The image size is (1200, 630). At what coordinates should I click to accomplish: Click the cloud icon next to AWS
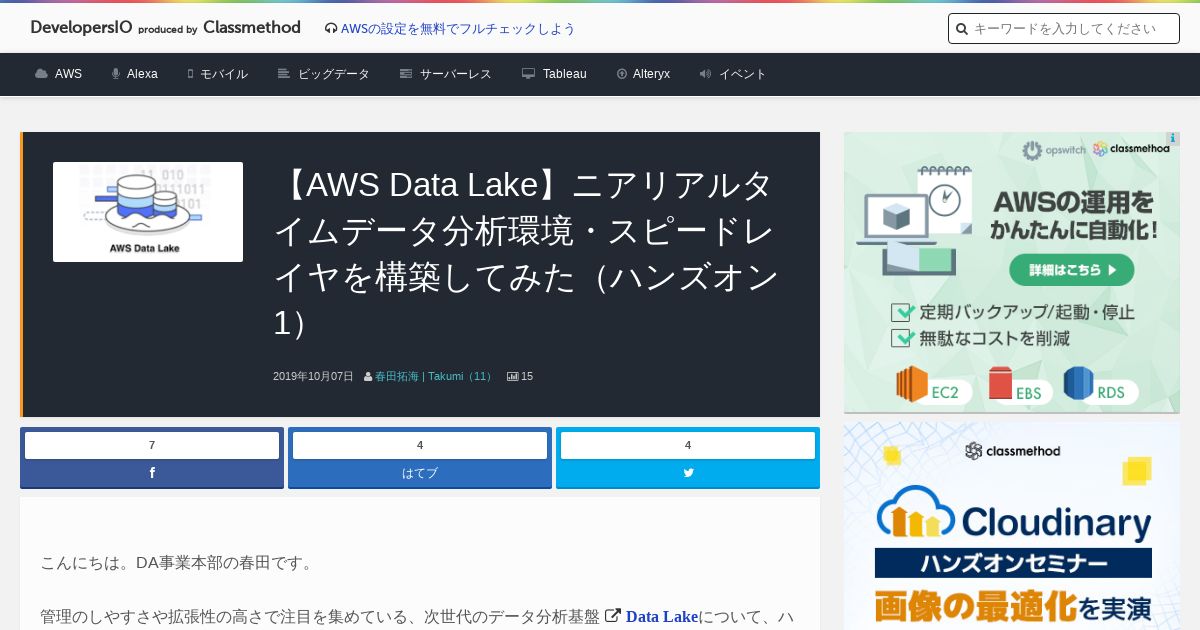[41, 74]
